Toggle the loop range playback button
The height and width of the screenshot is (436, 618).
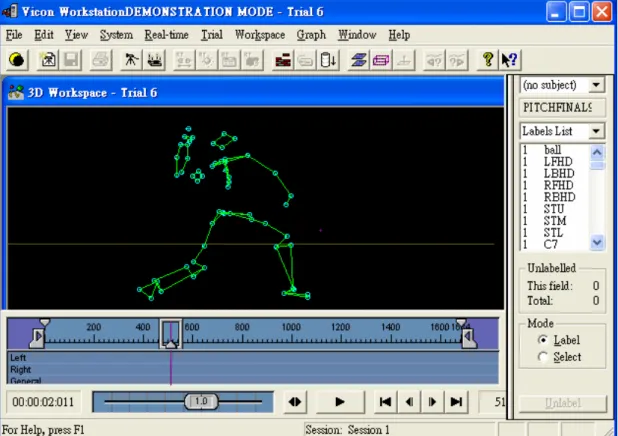tap(295, 402)
